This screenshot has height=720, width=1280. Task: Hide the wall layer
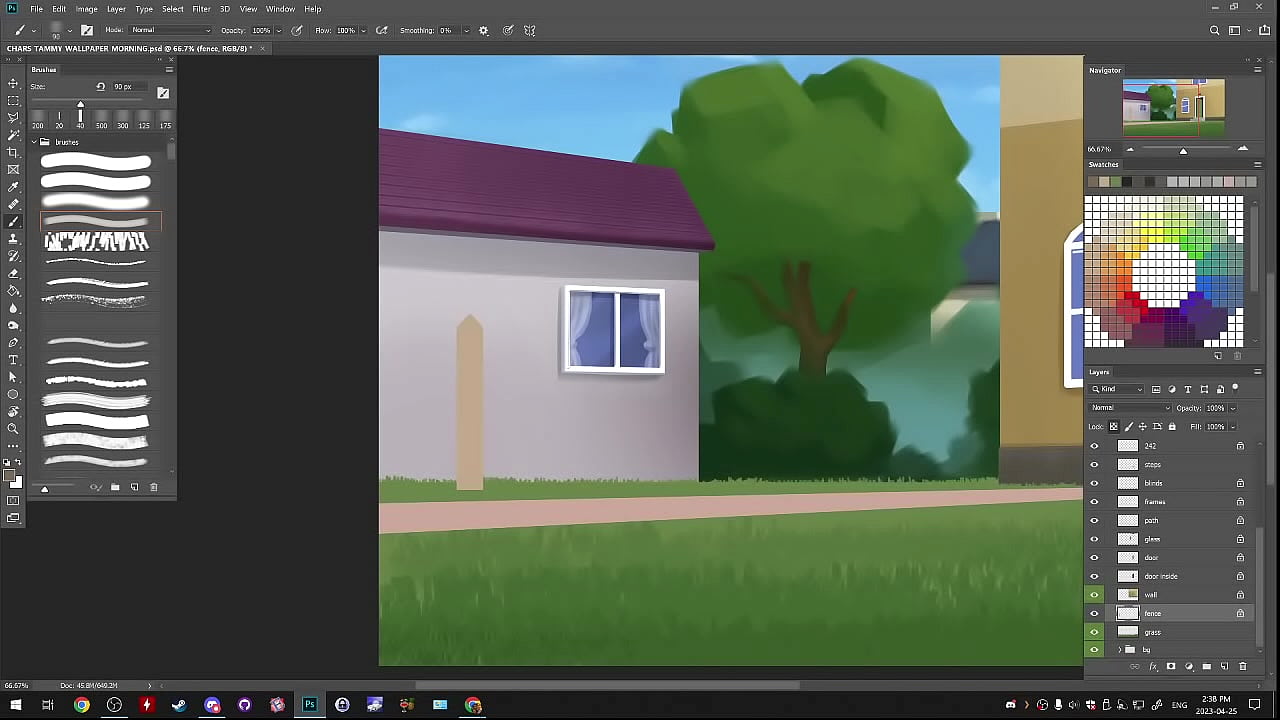click(x=1094, y=595)
